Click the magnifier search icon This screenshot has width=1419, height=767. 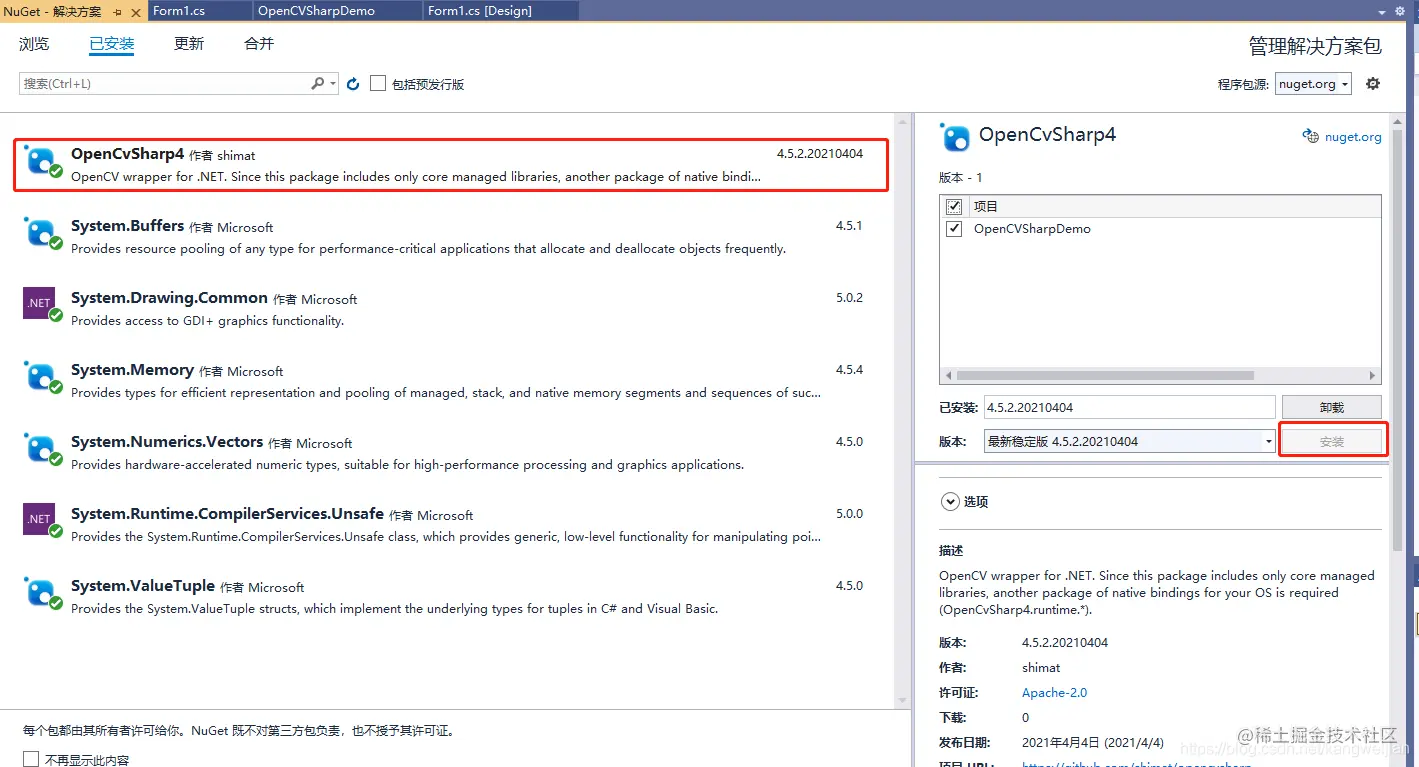tap(318, 84)
